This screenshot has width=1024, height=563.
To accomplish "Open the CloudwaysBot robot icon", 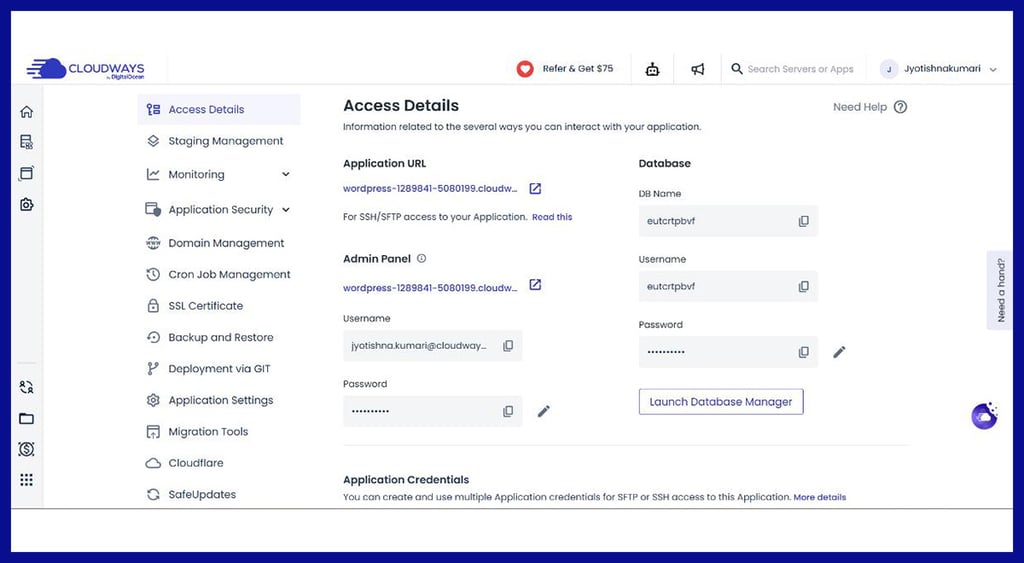I will (x=652, y=69).
